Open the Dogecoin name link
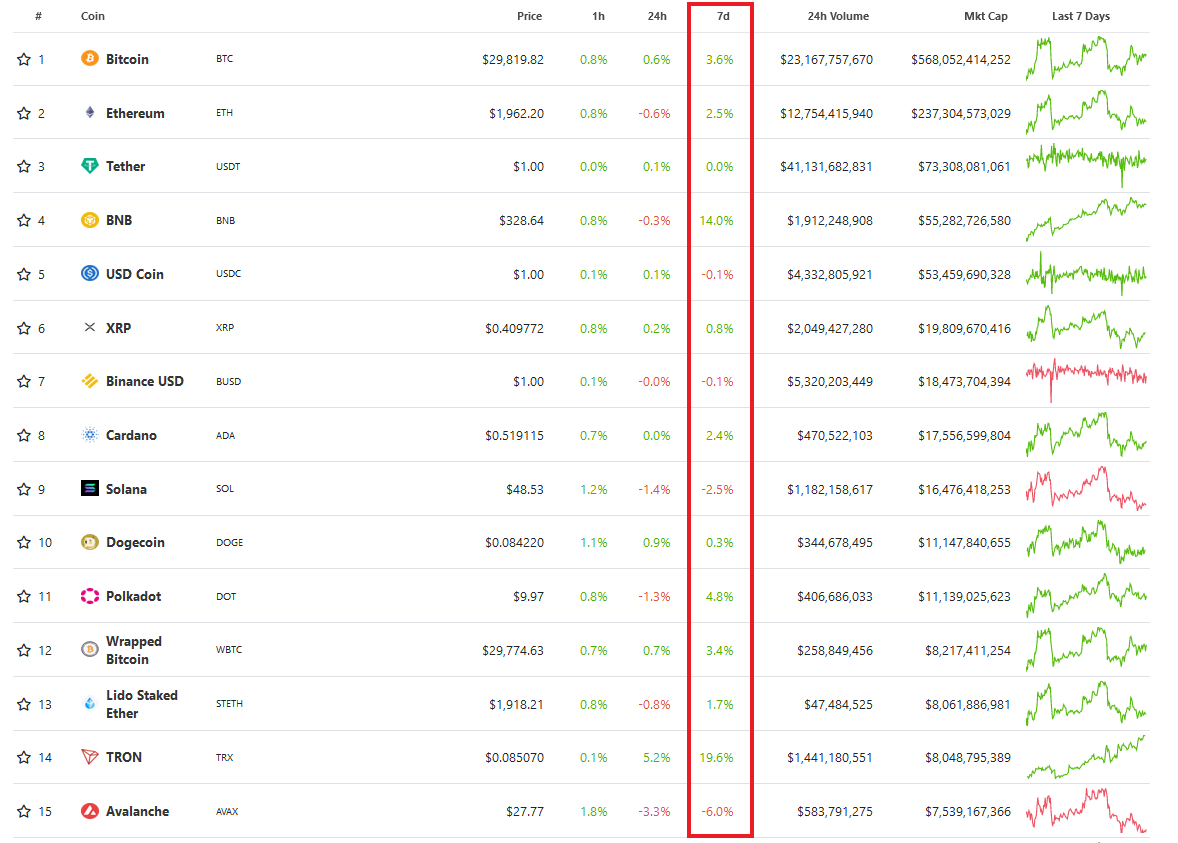1178x843 pixels. pos(135,542)
